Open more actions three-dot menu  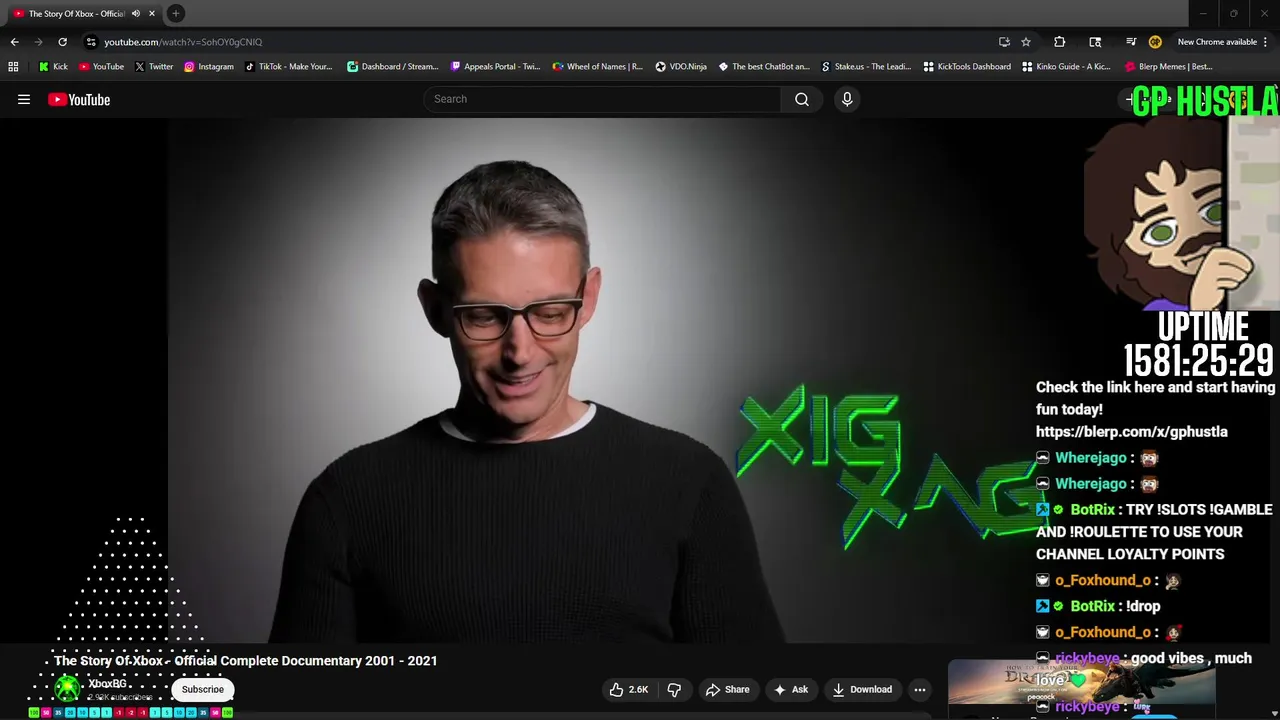(x=920, y=689)
